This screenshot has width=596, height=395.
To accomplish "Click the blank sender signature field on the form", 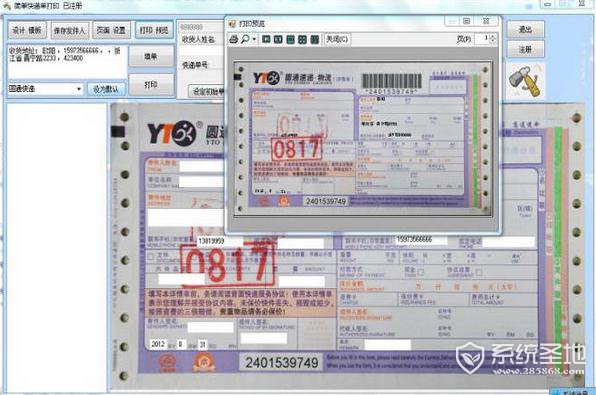I will 211,327.
